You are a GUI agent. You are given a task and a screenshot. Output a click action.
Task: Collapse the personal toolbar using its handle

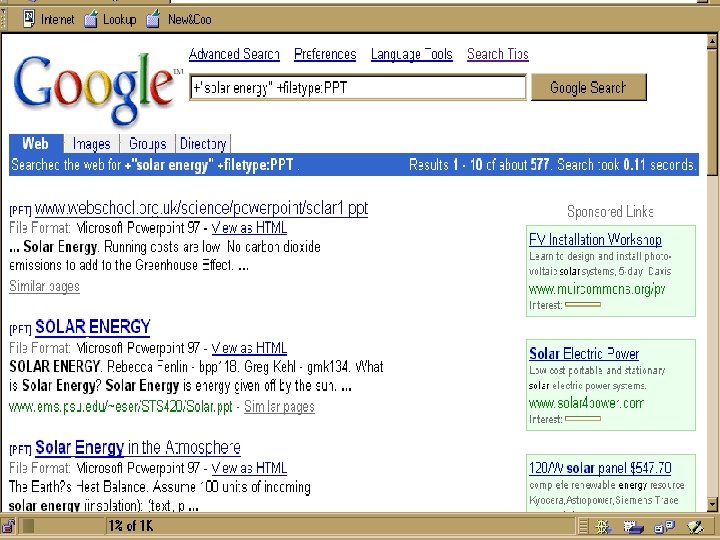coord(4,19)
